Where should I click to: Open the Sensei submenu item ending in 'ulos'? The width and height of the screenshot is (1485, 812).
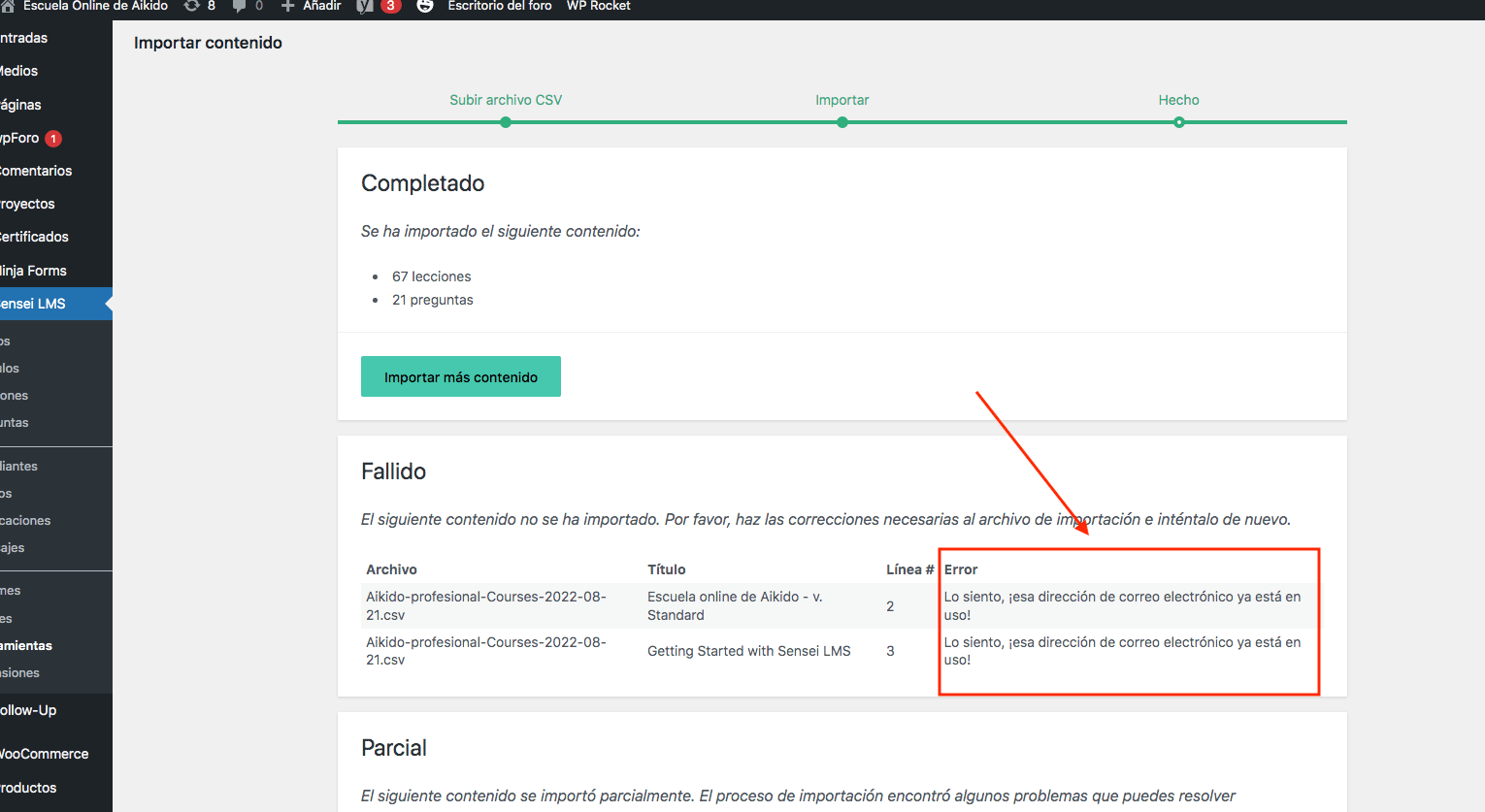point(10,368)
